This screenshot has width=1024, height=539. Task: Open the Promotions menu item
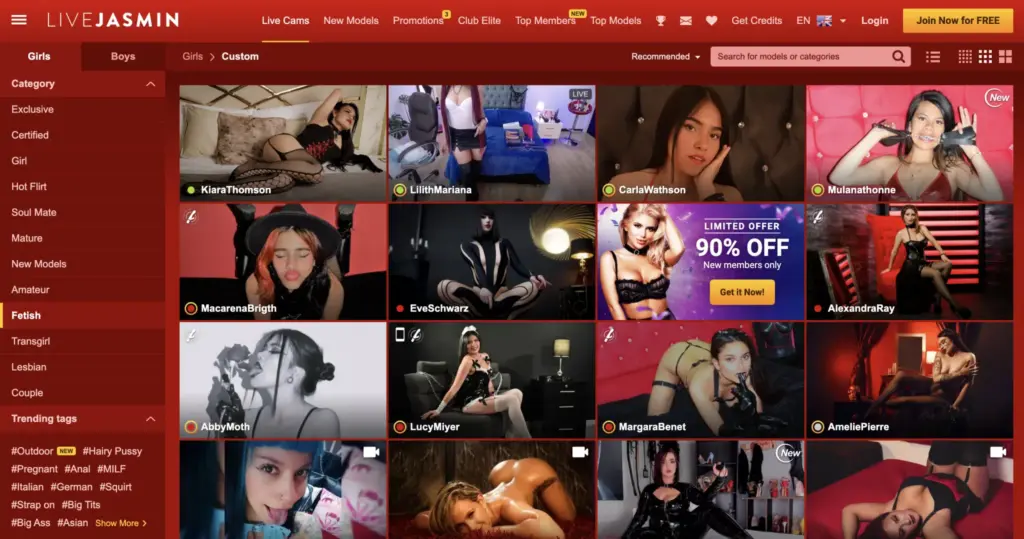coord(418,21)
